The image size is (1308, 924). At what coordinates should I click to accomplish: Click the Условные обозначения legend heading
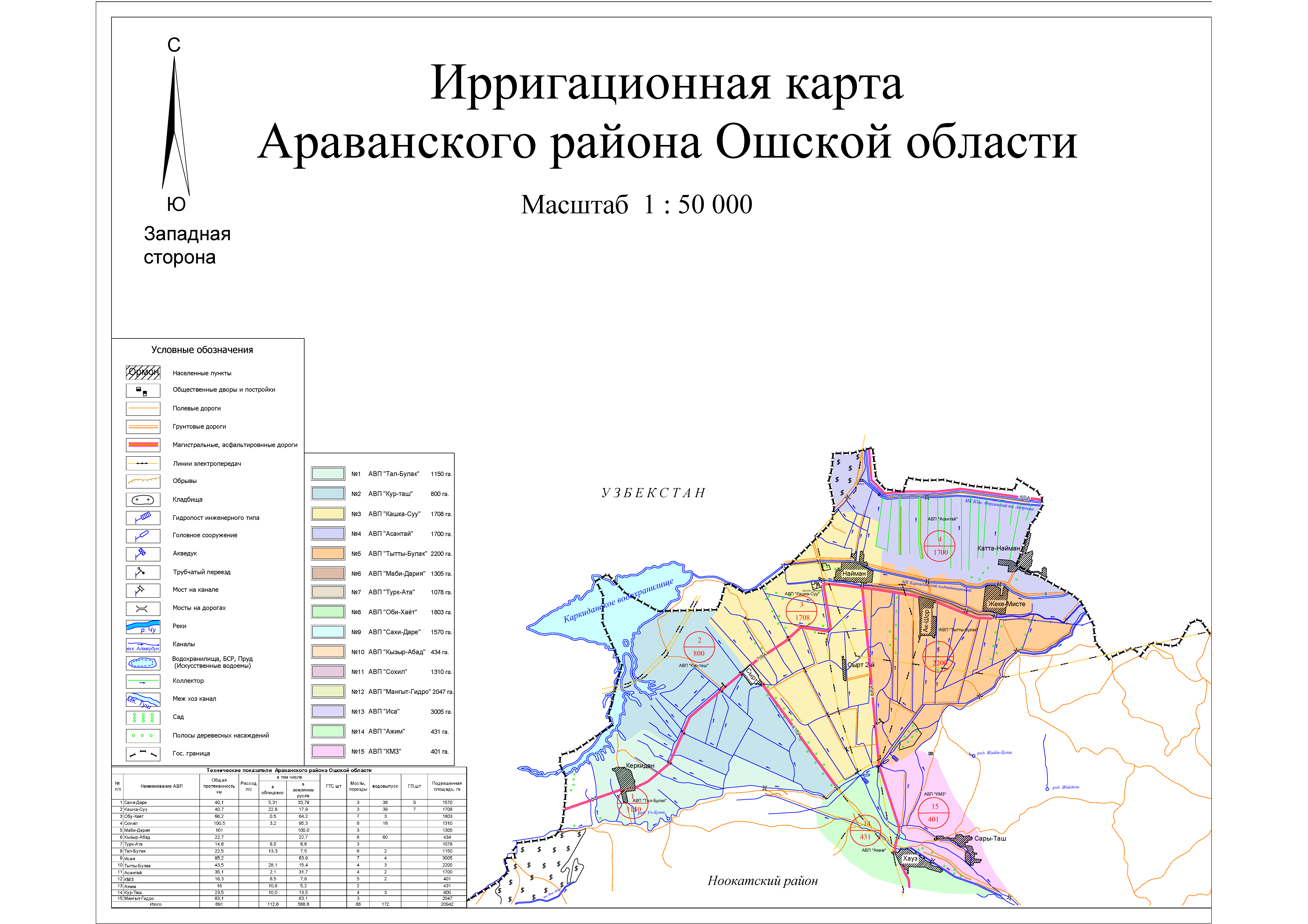coord(202,350)
